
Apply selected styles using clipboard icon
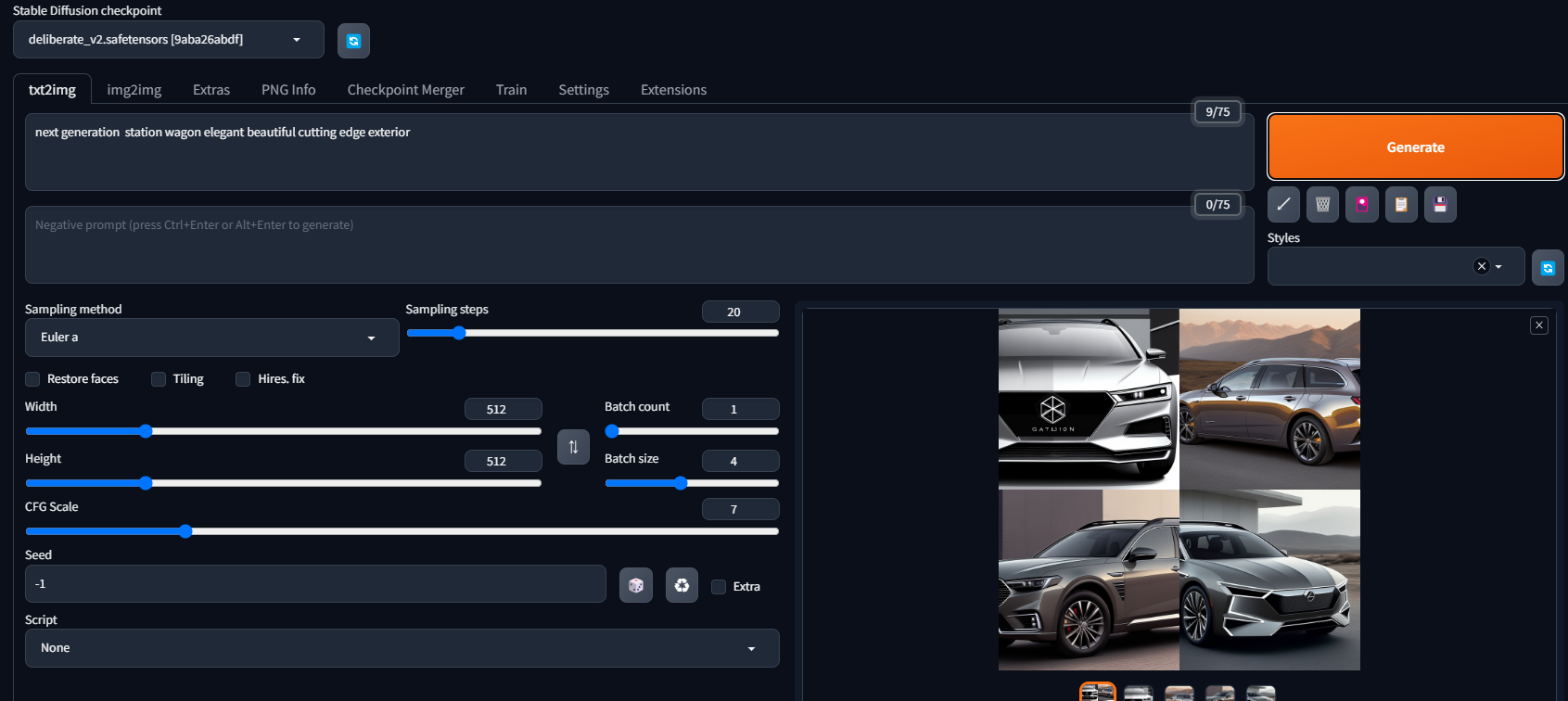tap(1401, 204)
